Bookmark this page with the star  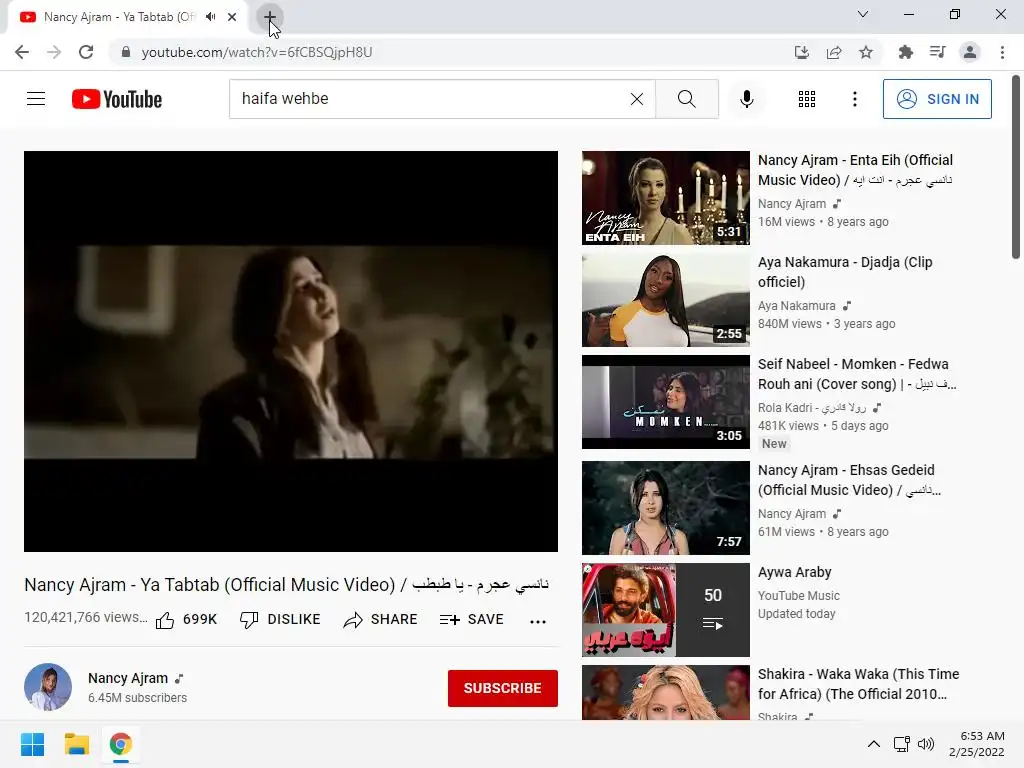tap(866, 52)
